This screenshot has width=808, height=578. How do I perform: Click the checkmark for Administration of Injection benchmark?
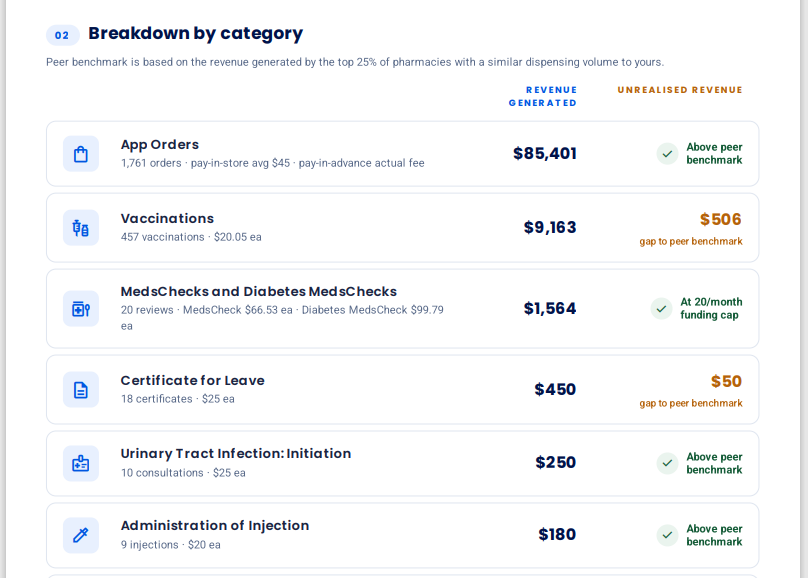667,535
